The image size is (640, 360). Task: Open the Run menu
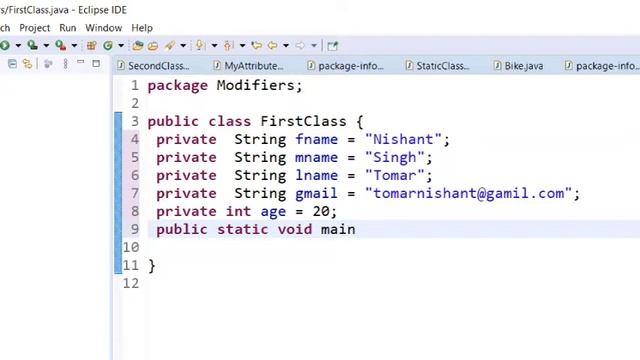68,28
